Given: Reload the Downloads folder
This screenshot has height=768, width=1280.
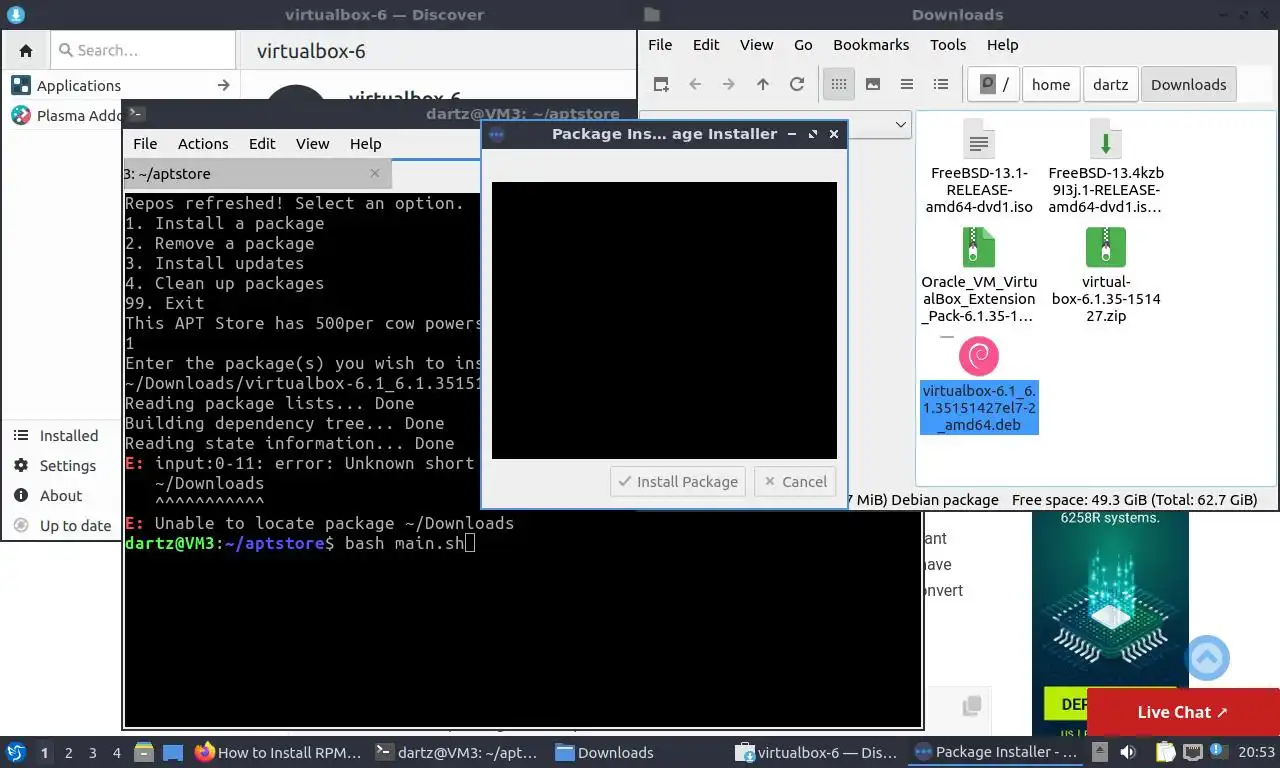Looking at the screenshot, I should click(797, 85).
